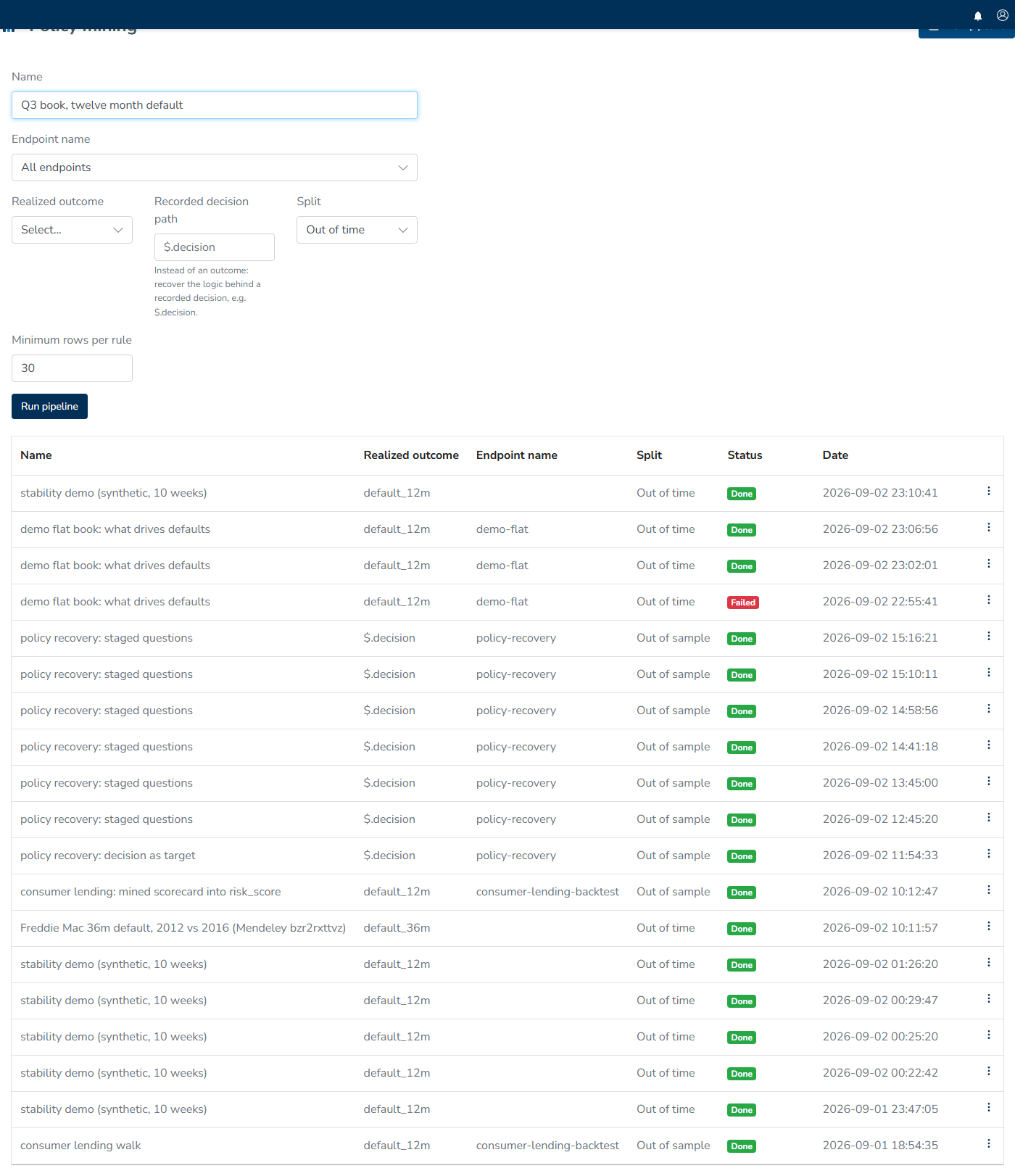1015x1176 pixels.
Task: Open the Realized outcome select dropdown
Action: pyautogui.click(x=72, y=230)
